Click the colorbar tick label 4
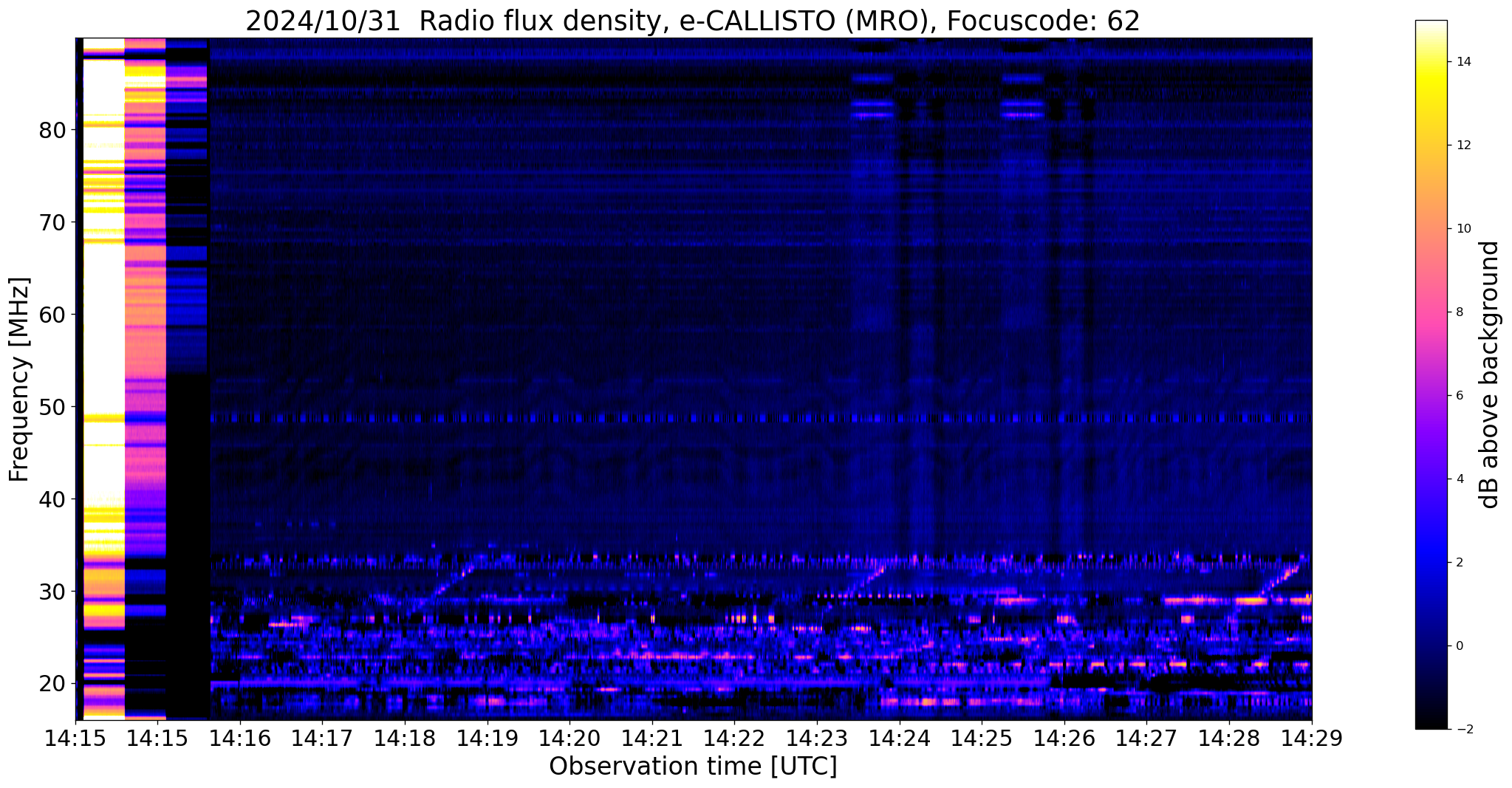This screenshot has width=1512, height=788. point(1459,479)
